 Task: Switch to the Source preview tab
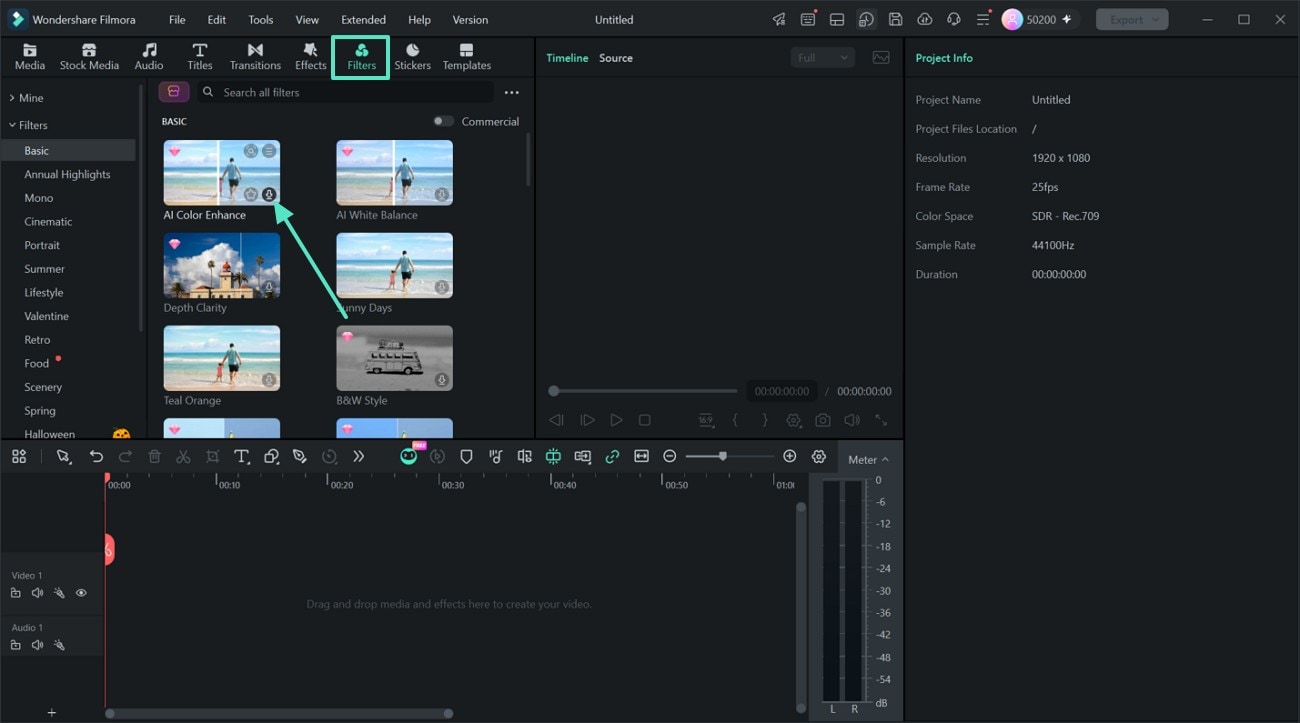[x=616, y=58]
